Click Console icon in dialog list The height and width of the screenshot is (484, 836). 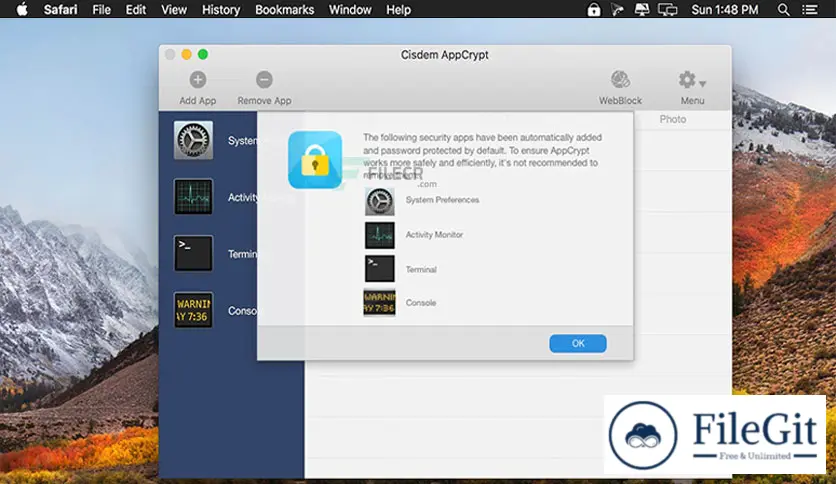380,303
